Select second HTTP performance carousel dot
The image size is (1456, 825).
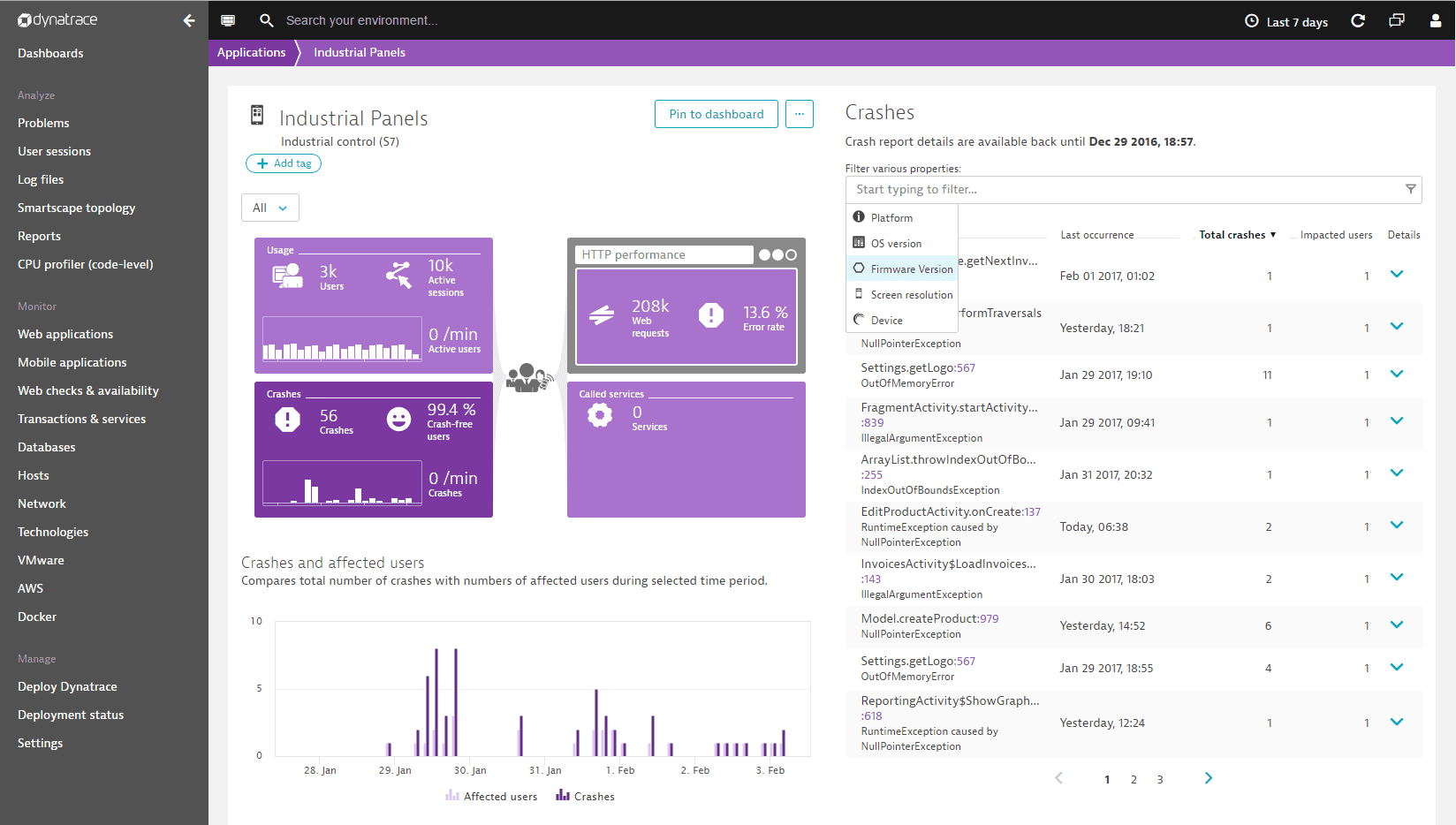pos(777,254)
